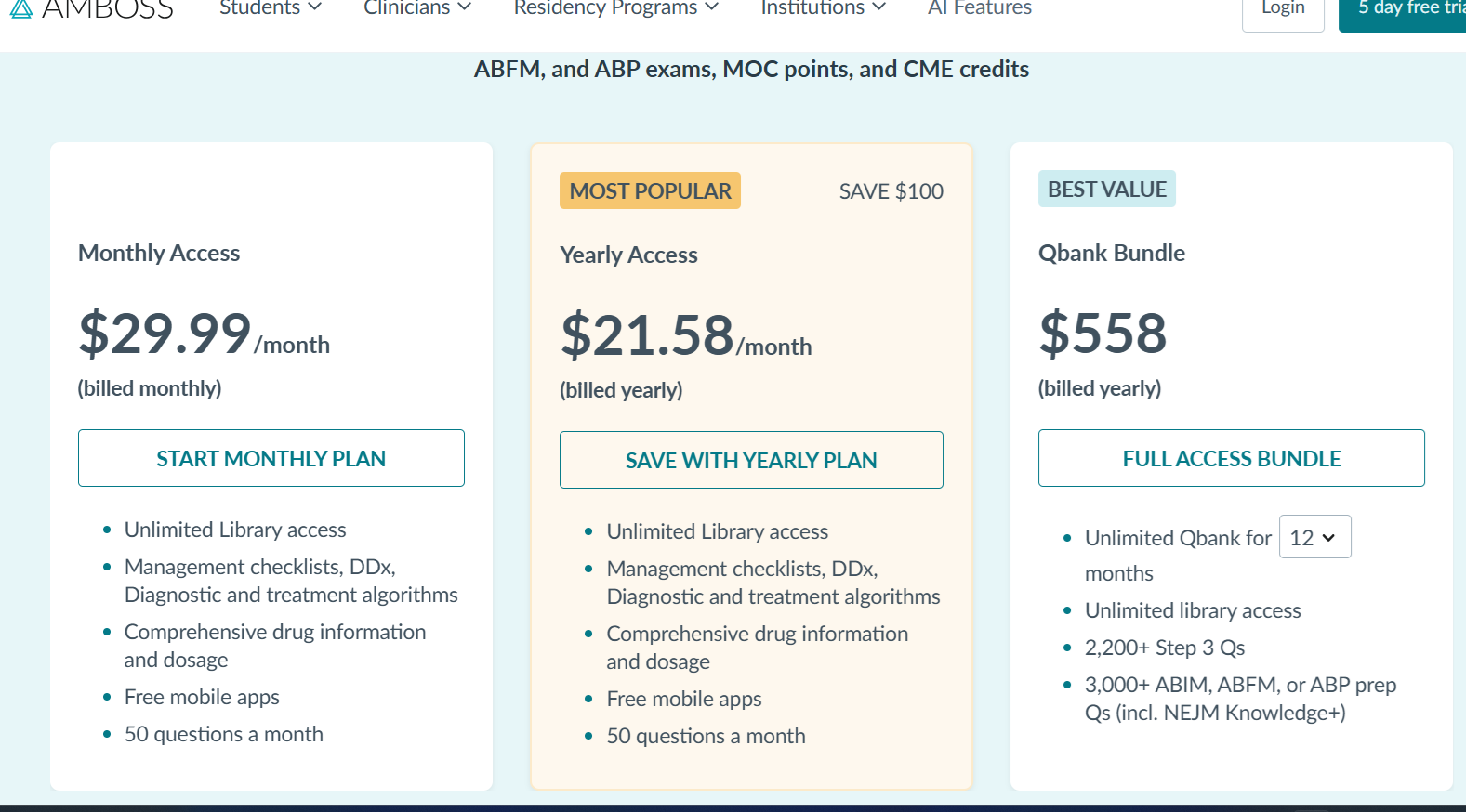This screenshot has height=812, width=1466.
Task: Click the MOST POPULAR badge
Action: coord(650,190)
